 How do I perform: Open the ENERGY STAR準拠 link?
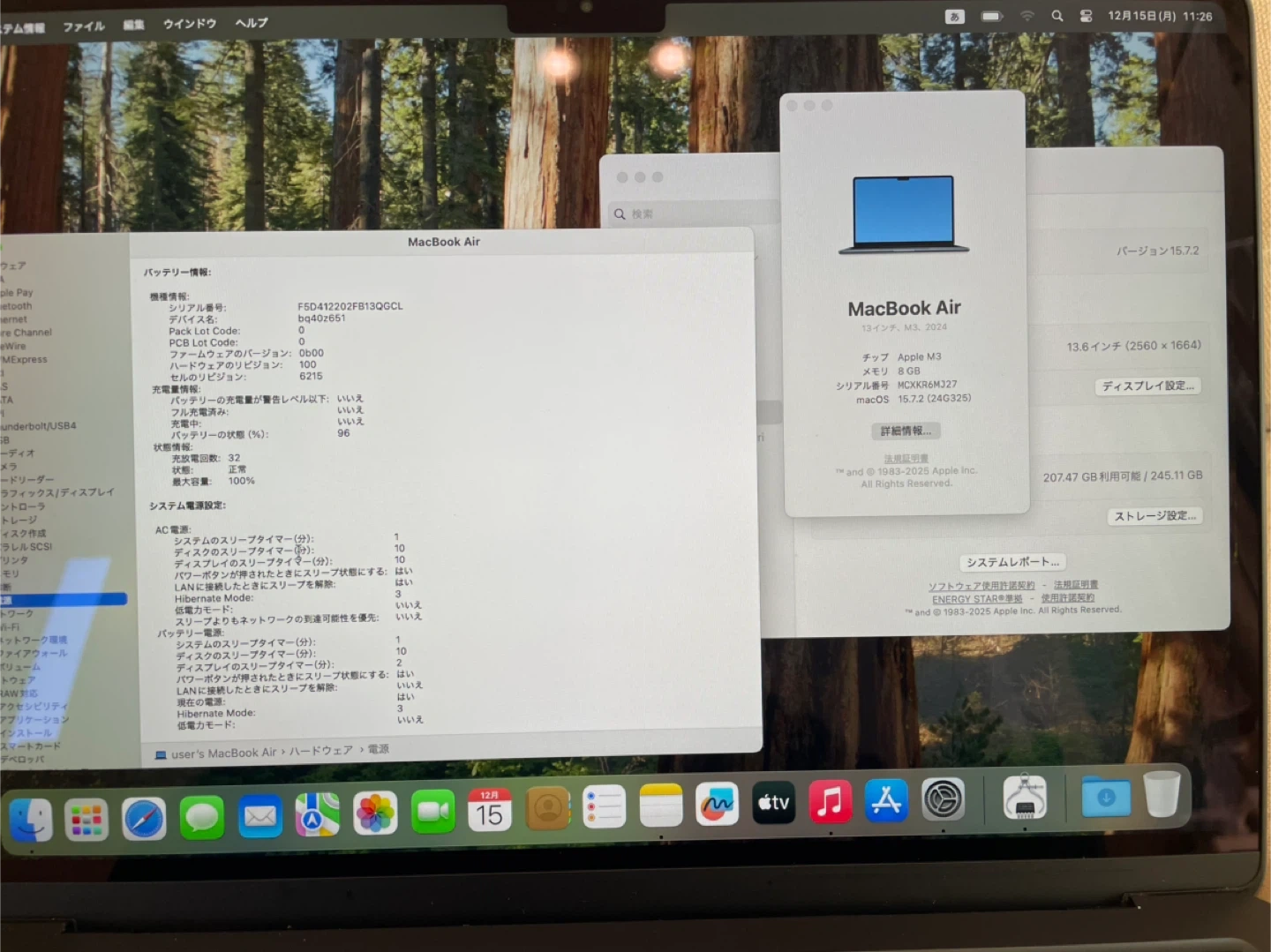[x=977, y=599]
